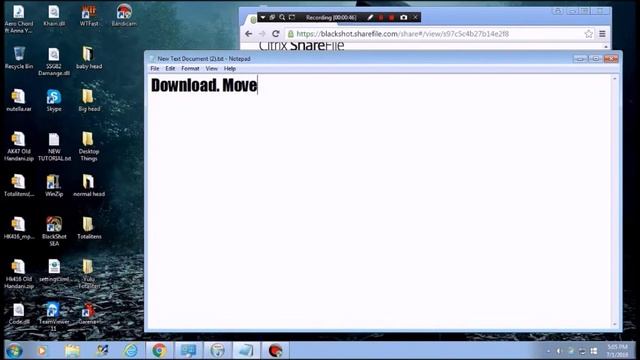The width and height of the screenshot is (640, 360).
Task: Select the Desktop Things folder
Action: coord(89,147)
